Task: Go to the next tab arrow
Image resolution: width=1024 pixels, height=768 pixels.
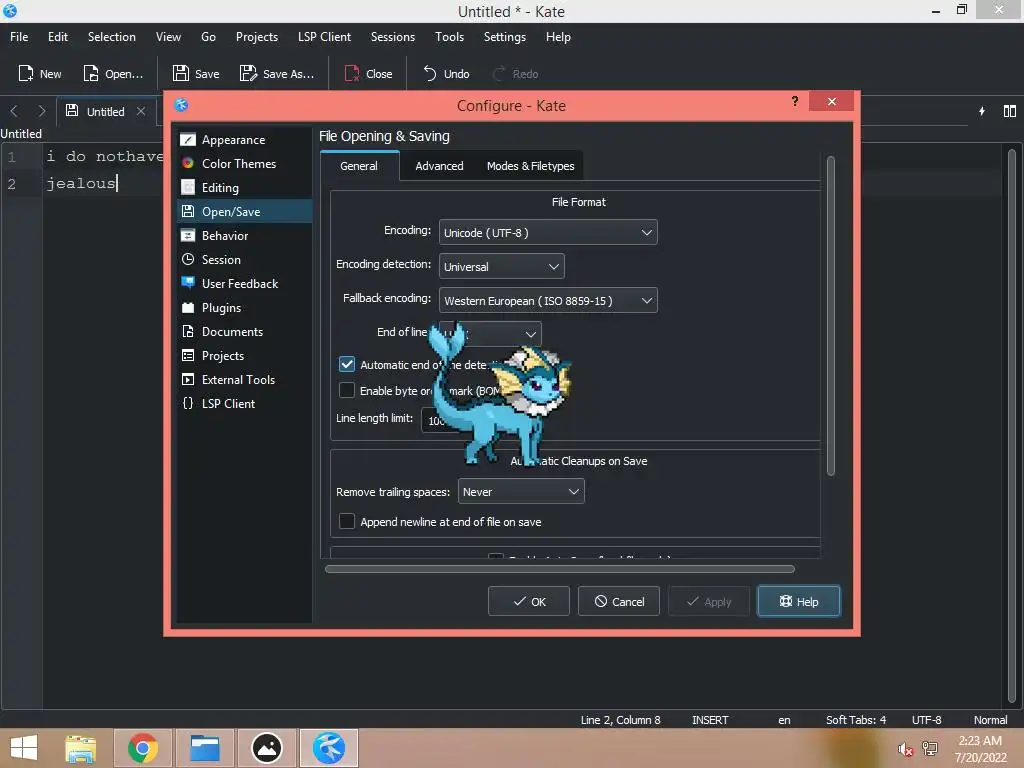Action: (x=42, y=111)
